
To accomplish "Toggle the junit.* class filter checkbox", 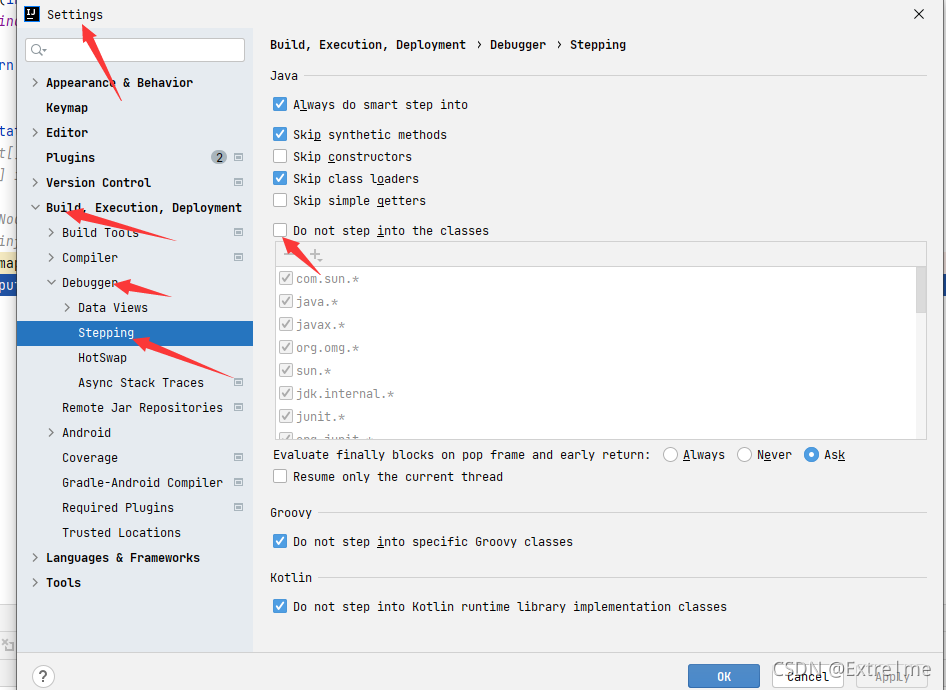I will (x=286, y=416).
